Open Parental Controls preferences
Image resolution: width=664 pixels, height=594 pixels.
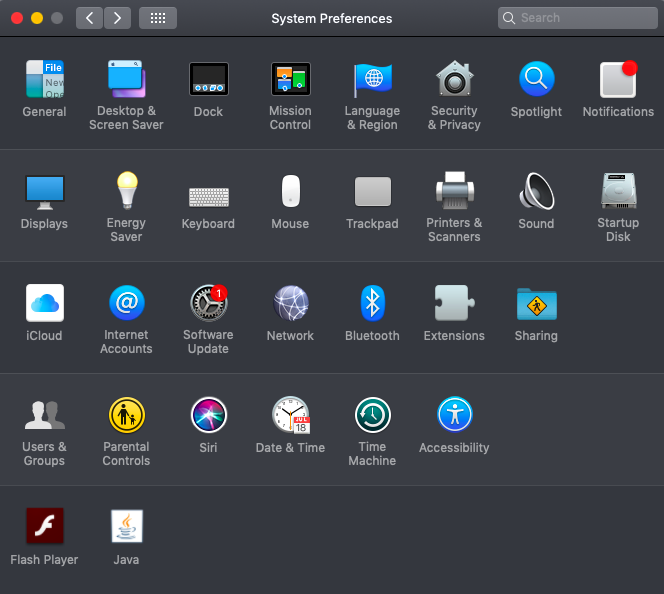point(126,415)
